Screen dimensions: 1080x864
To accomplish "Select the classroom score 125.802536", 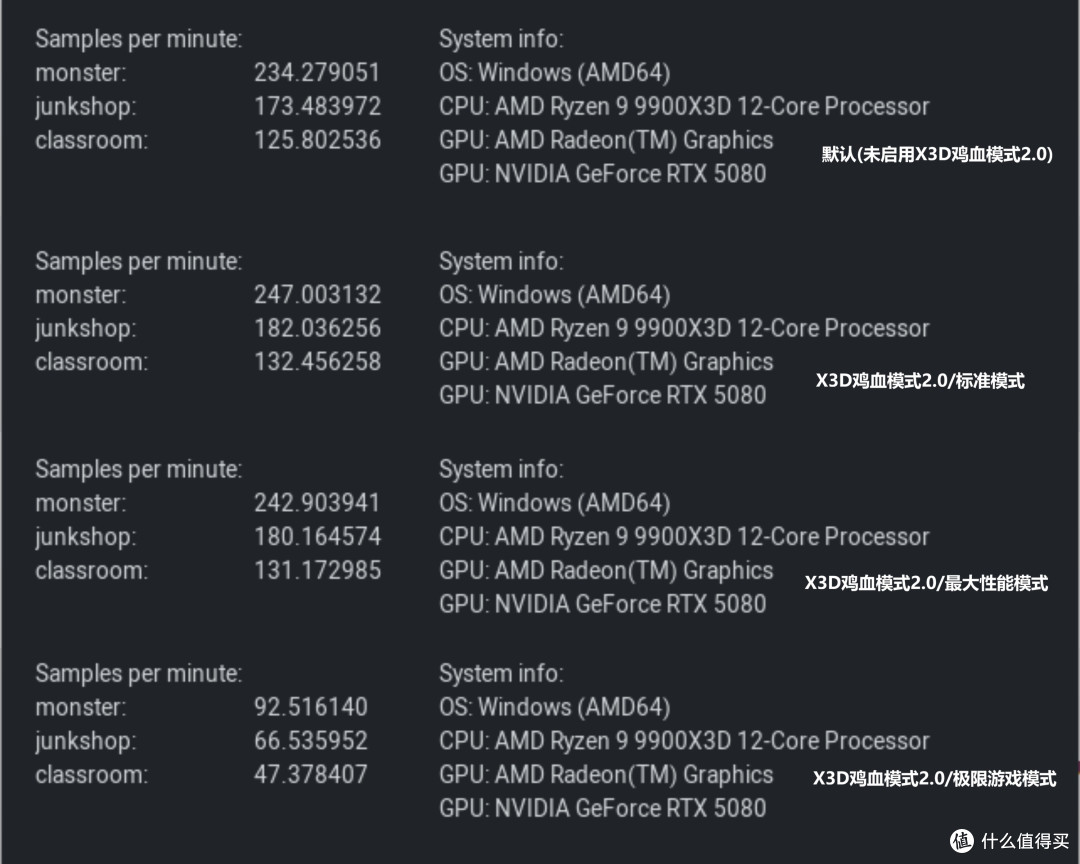I will 318,140.
